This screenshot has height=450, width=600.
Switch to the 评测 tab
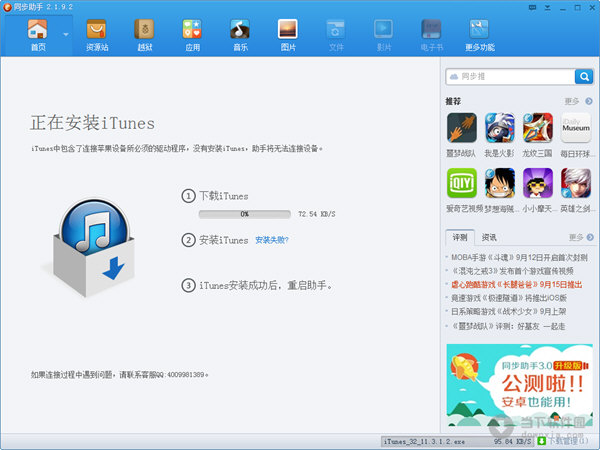460,237
